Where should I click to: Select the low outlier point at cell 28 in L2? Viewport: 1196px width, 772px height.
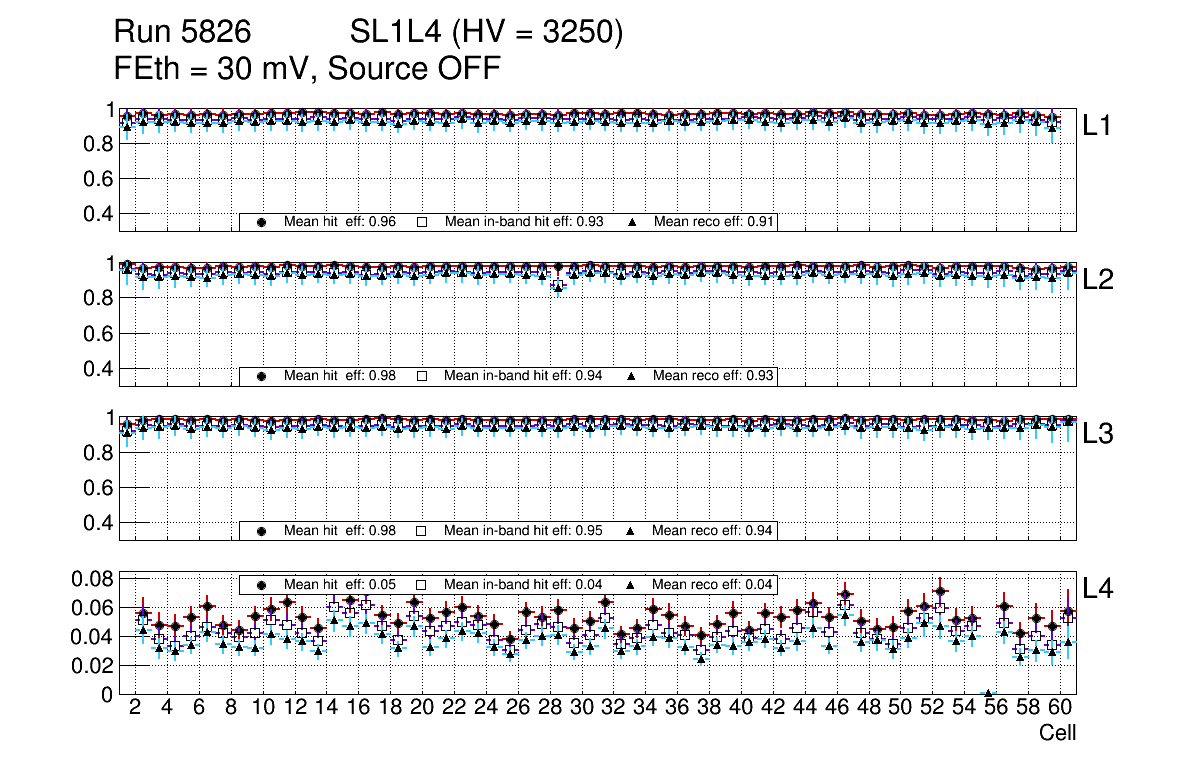tap(558, 287)
